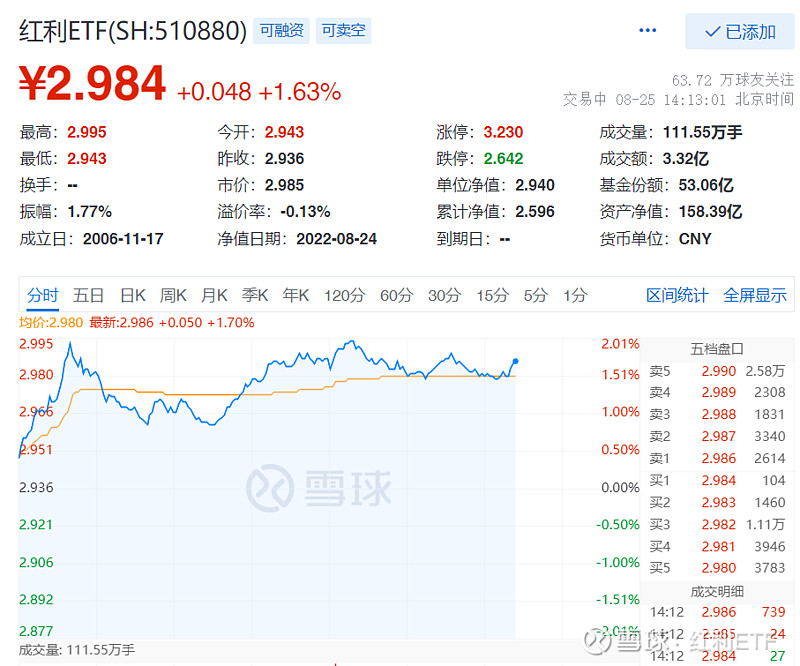Open the 日K candlestick tab
The width and height of the screenshot is (800, 666).
pyautogui.click(x=133, y=295)
